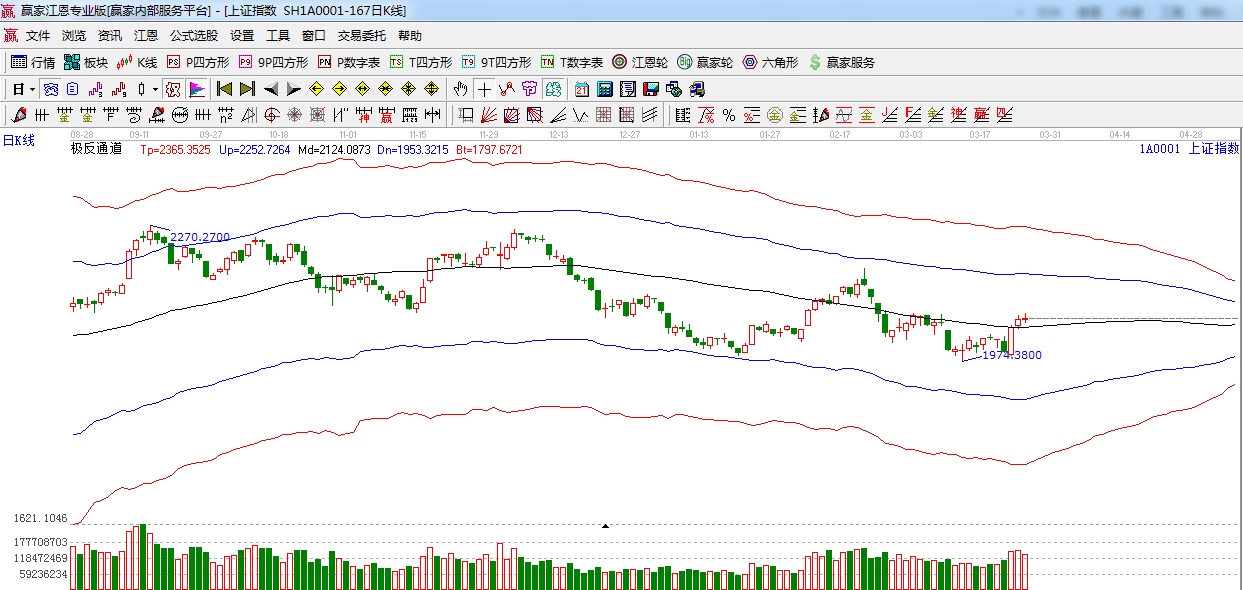Expand the candlestick style dropdown arrow

tap(155, 89)
